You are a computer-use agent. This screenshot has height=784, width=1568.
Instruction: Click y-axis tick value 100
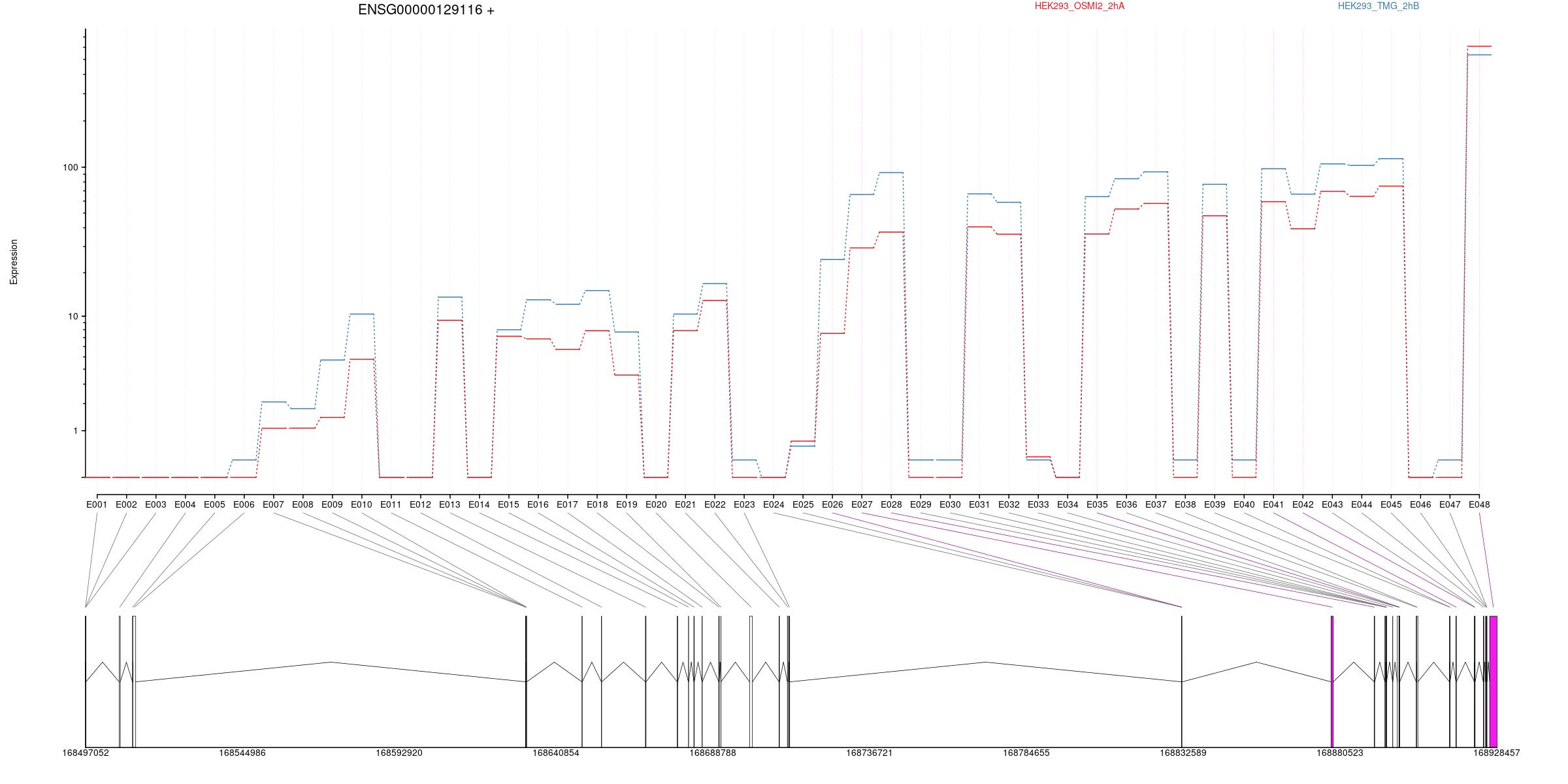[70, 167]
